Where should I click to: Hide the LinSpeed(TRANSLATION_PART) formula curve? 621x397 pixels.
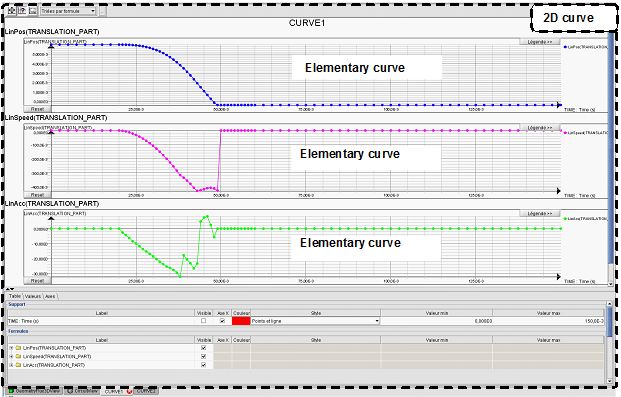204,357
